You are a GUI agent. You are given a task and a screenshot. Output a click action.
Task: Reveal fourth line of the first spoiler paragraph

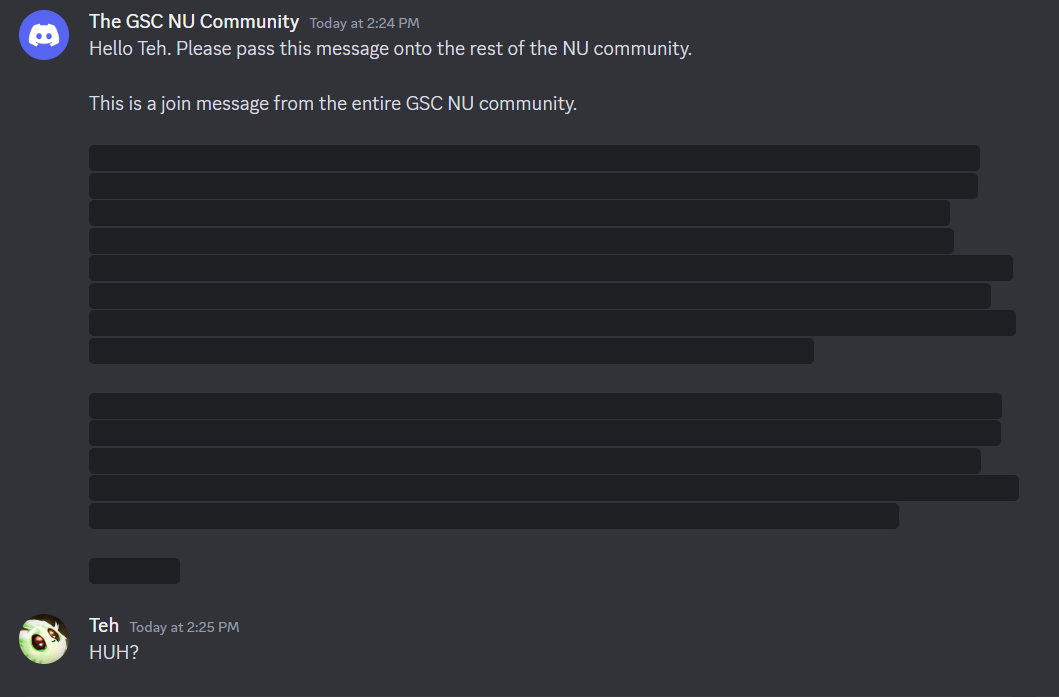coord(521,241)
